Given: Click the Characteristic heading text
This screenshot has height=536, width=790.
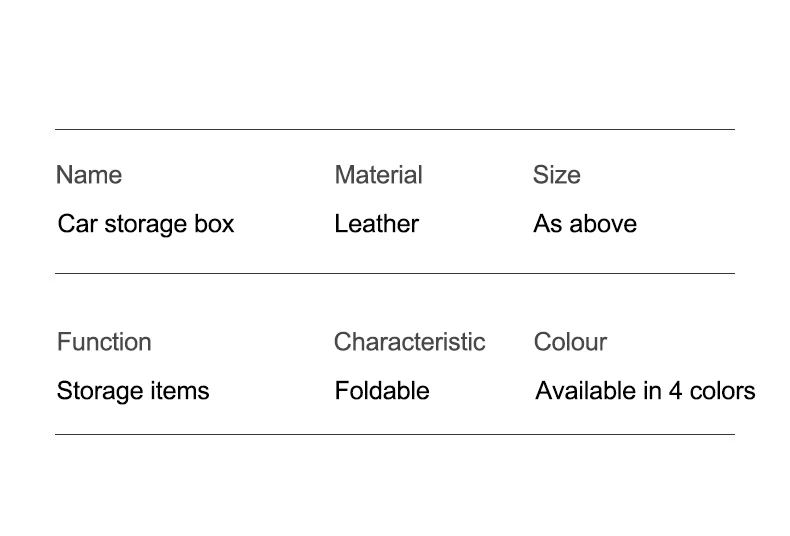Looking at the screenshot, I should [410, 342].
